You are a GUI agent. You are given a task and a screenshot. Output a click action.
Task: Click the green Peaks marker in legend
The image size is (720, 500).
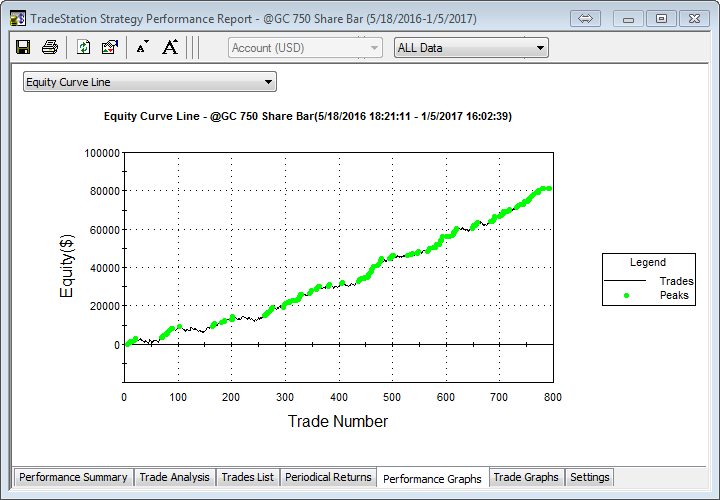[x=626, y=296]
